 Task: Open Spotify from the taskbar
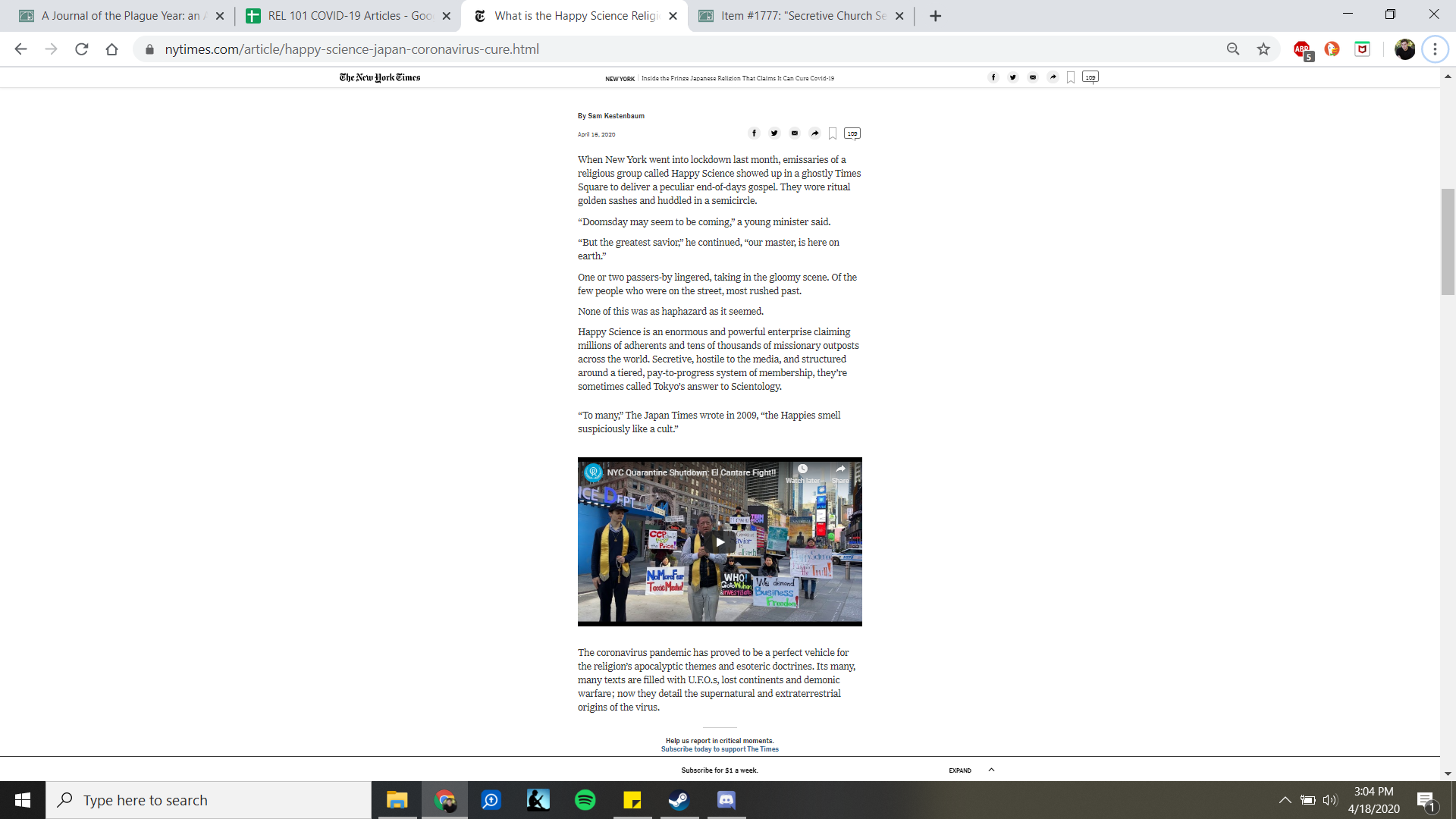(585, 800)
